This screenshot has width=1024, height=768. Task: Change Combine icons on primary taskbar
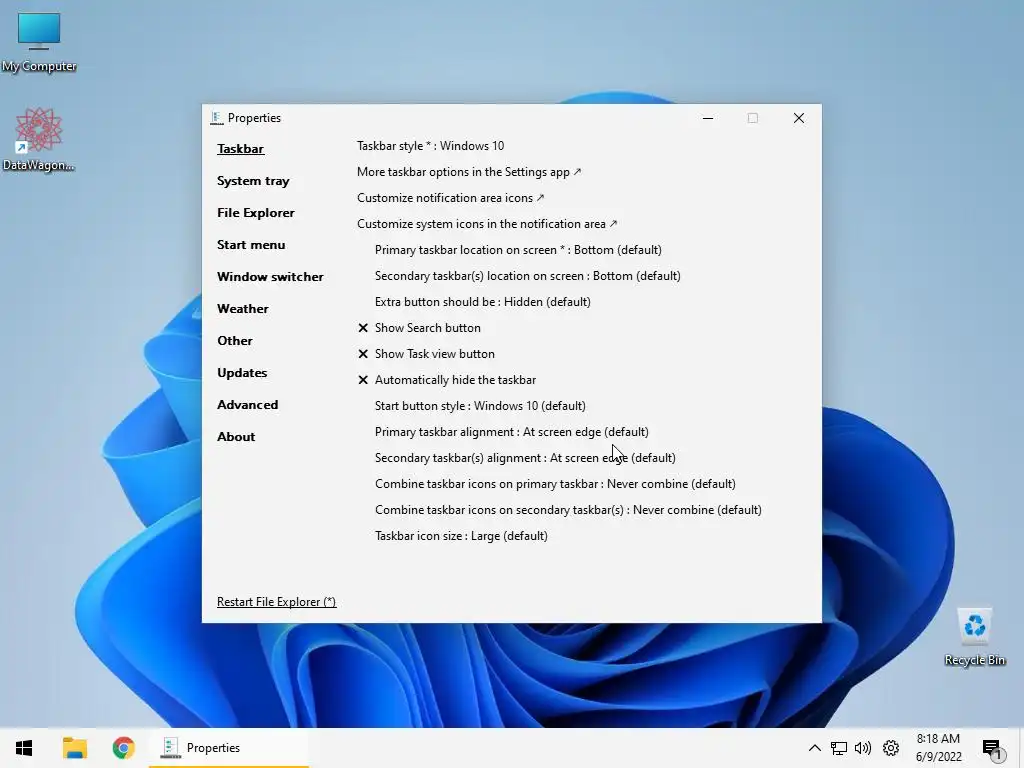[555, 484]
